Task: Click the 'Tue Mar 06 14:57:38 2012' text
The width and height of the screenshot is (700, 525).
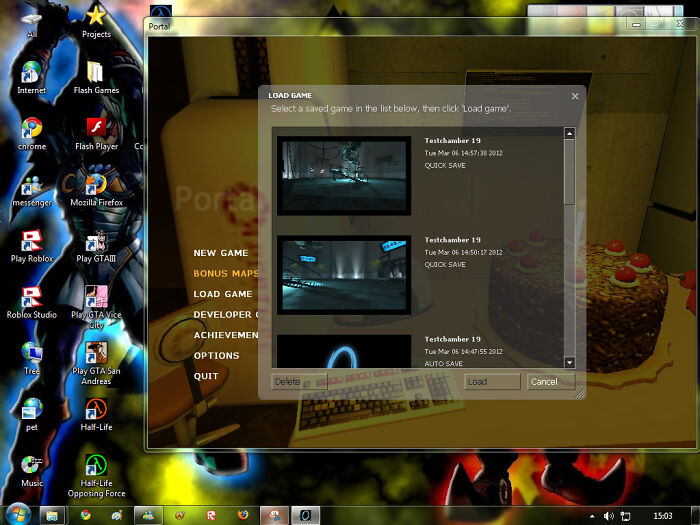Action: 463,153
